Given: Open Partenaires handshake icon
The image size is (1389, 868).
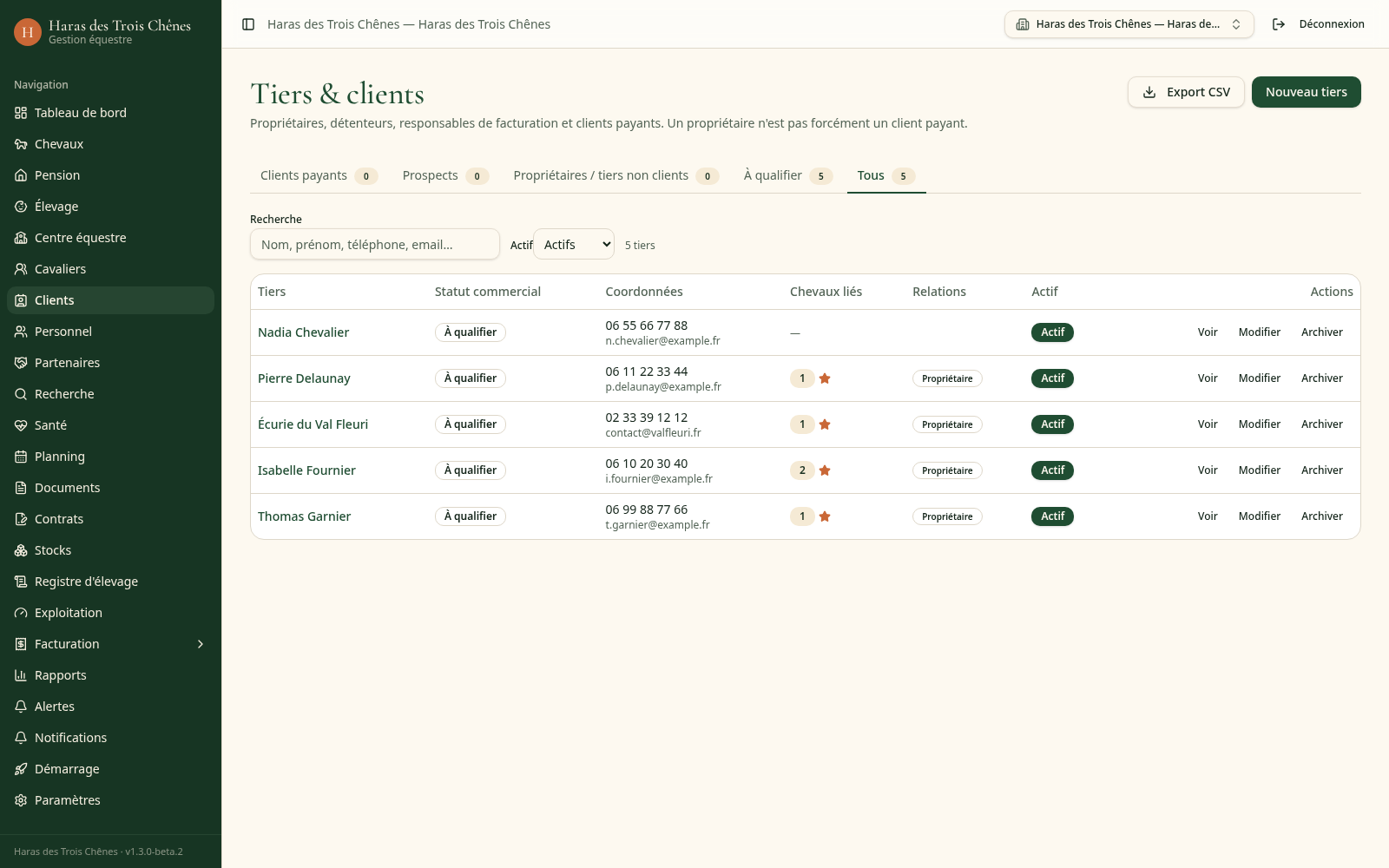Looking at the screenshot, I should point(21,363).
